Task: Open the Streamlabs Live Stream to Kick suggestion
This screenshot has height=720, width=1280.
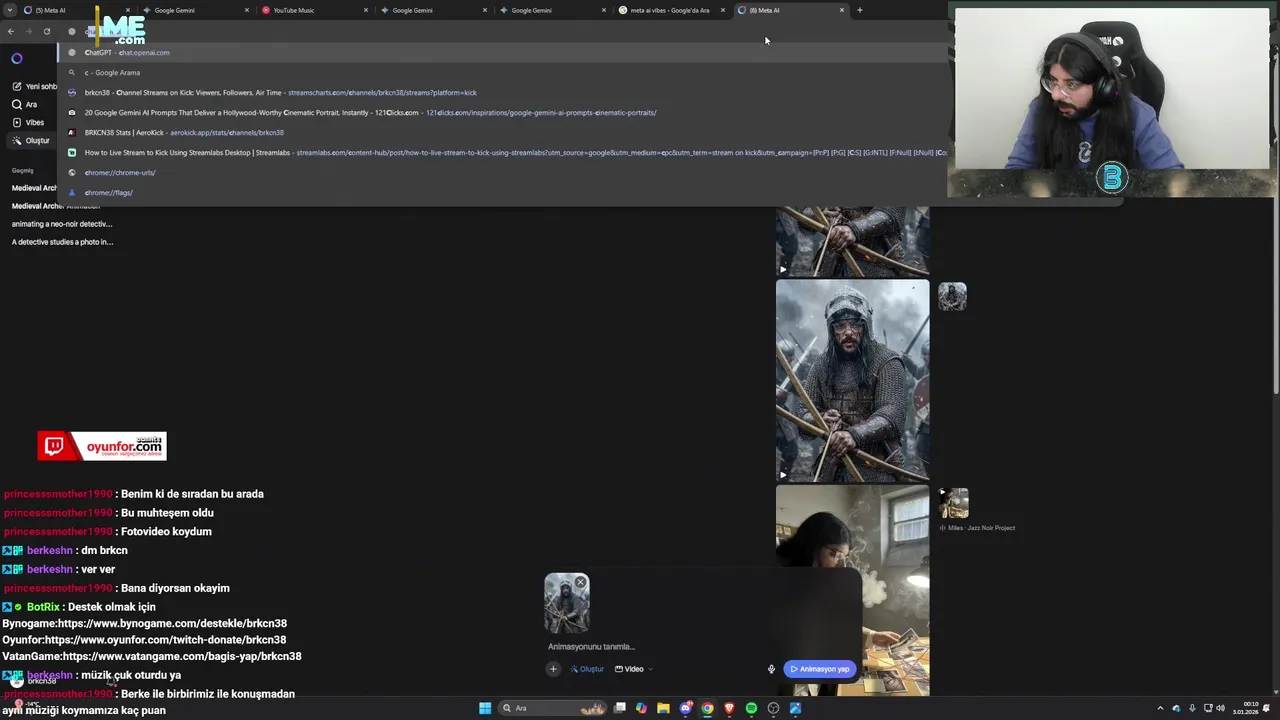Action: [502, 152]
